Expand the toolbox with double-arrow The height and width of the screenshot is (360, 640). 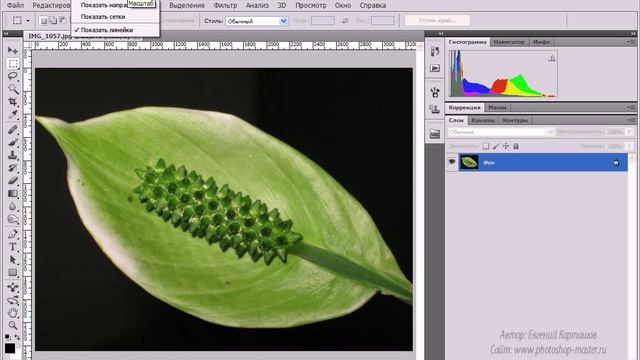tap(6, 33)
